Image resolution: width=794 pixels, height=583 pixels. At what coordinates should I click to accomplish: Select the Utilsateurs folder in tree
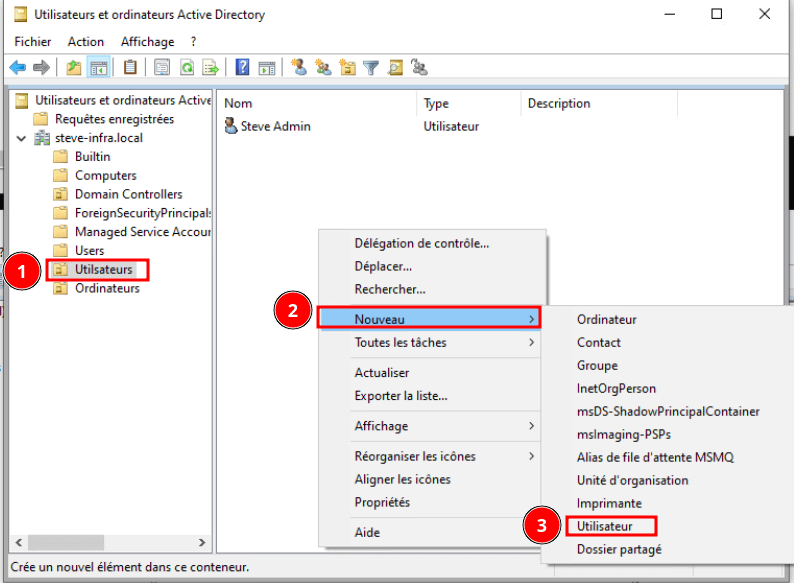pos(103,269)
